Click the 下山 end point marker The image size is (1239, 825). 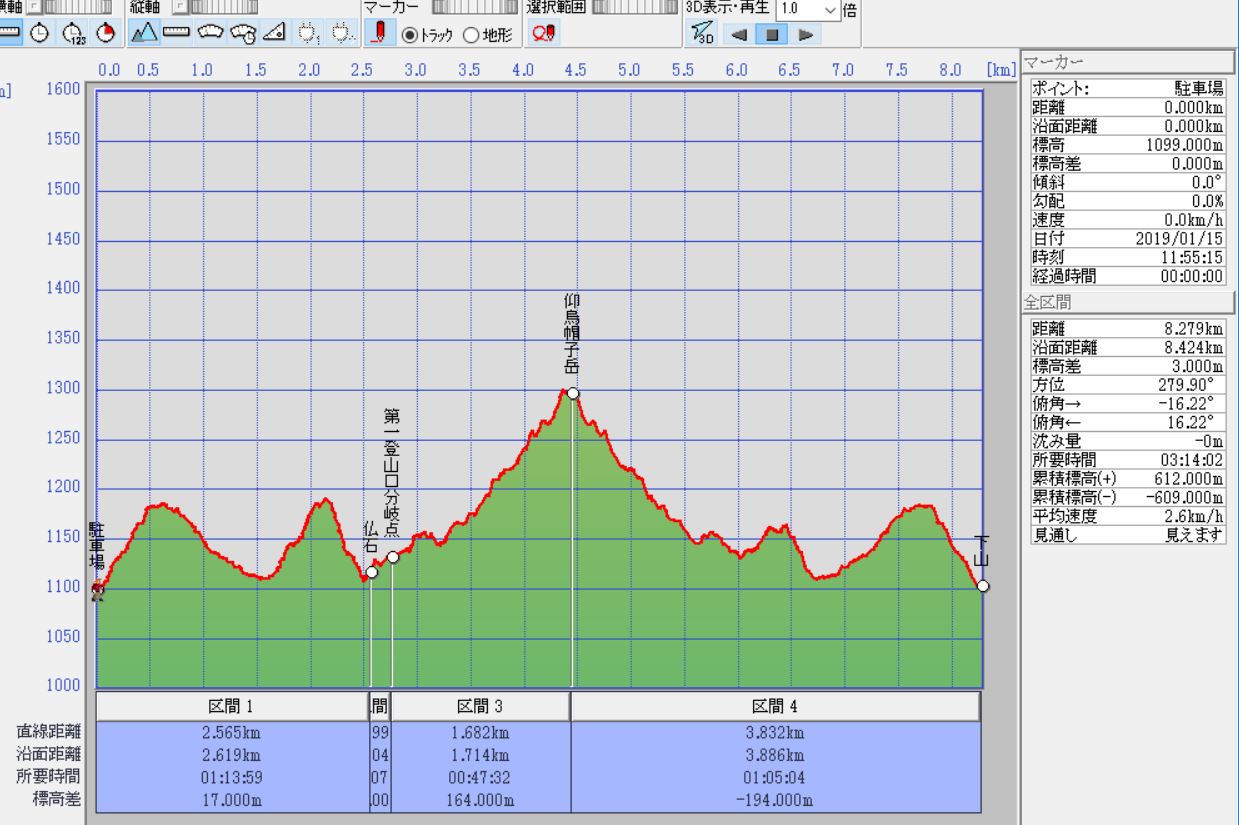click(983, 586)
